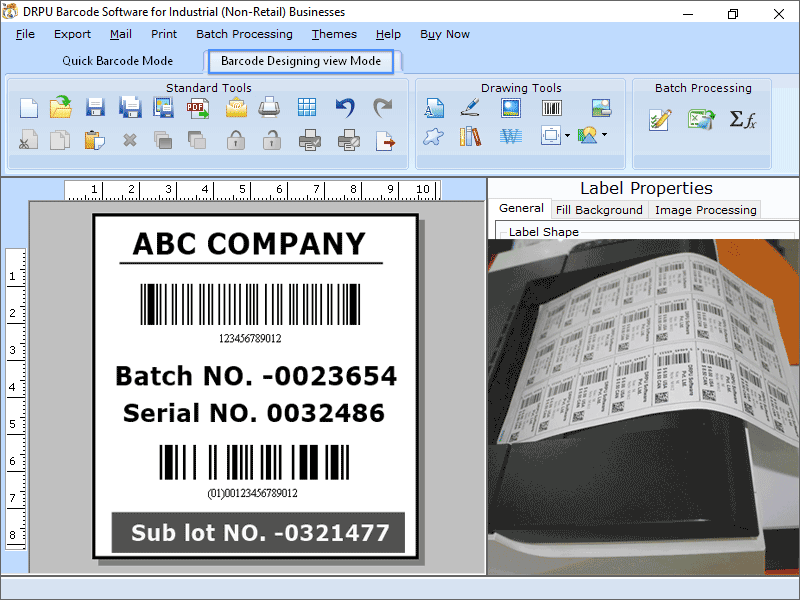Open the Help menu
Viewport: 800px width, 600px height.
coord(388,34)
